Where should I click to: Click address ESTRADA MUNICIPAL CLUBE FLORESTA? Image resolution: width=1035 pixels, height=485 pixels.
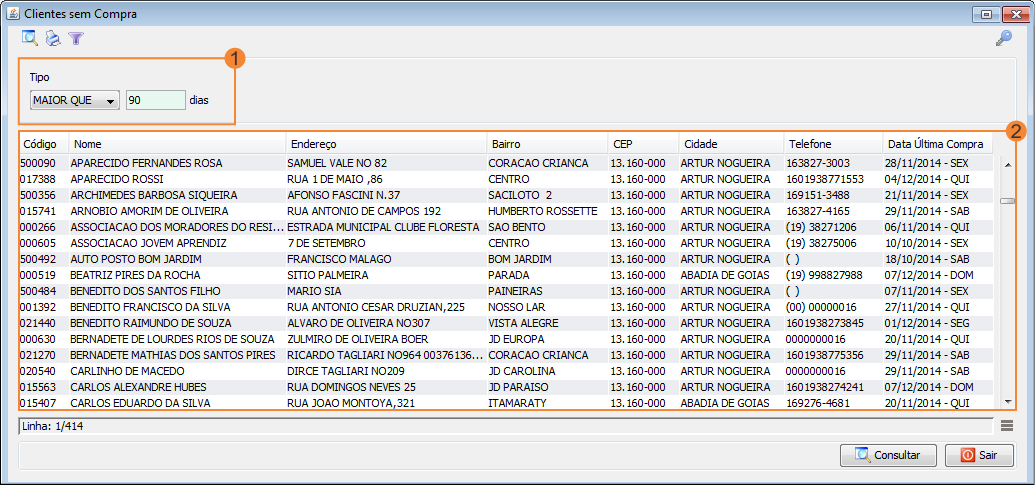383,227
